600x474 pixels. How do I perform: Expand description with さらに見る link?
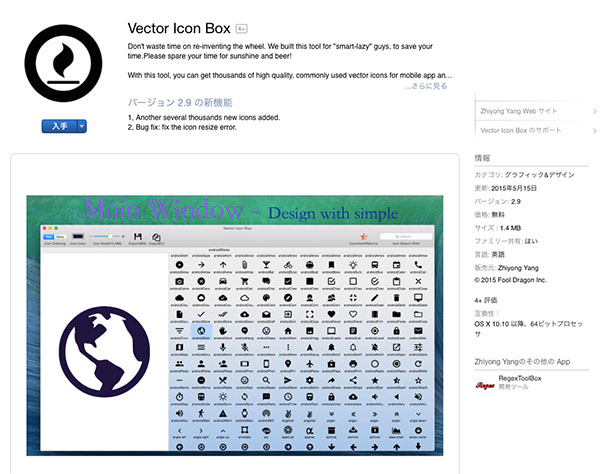pyautogui.click(x=426, y=86)
